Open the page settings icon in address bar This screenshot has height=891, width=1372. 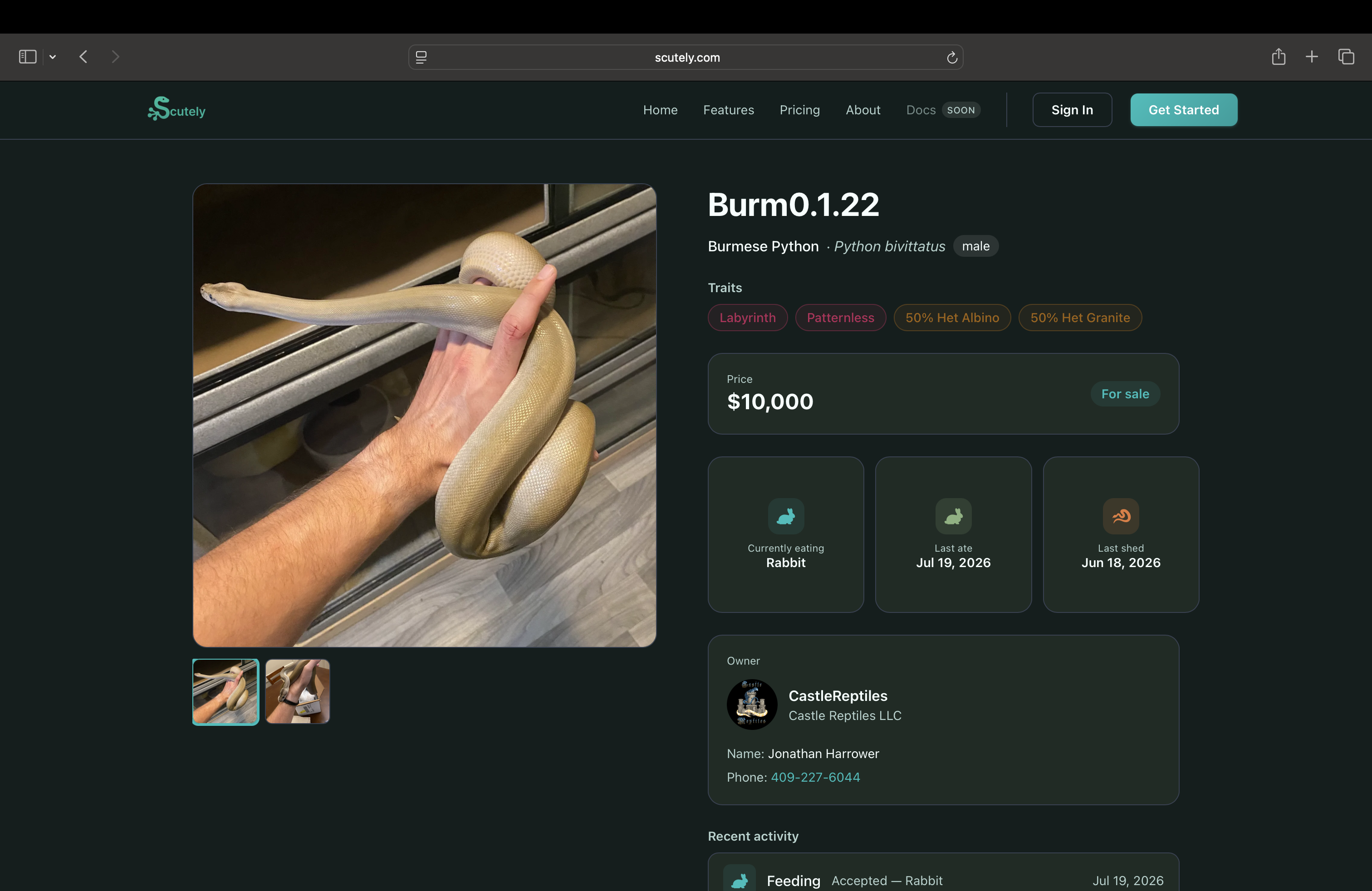coord(421,57)
